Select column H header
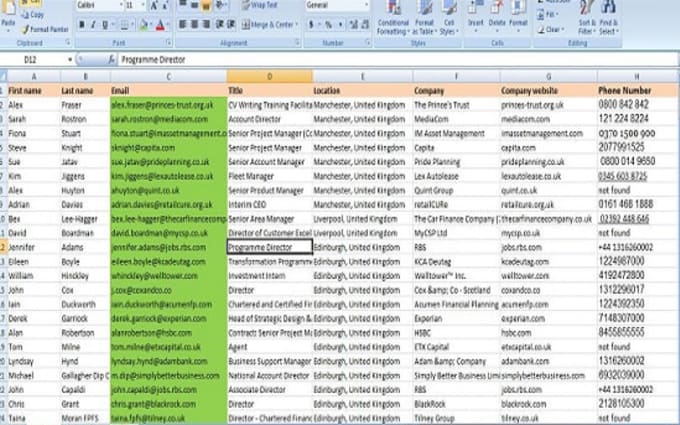The width and height of the screenshot is (680, 425). tap(637, 77)
